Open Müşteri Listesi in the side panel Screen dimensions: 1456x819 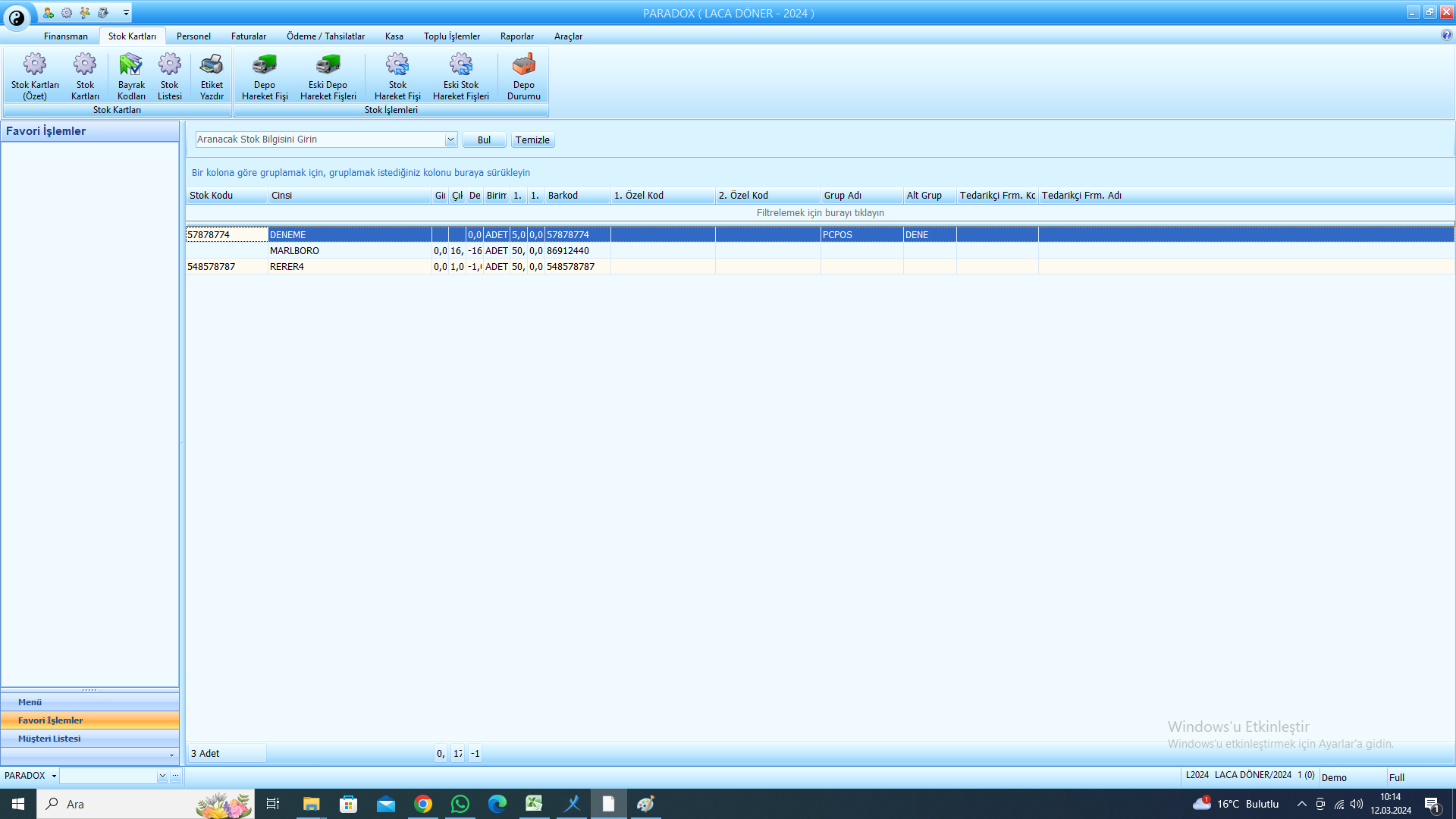tap(89, 739)
